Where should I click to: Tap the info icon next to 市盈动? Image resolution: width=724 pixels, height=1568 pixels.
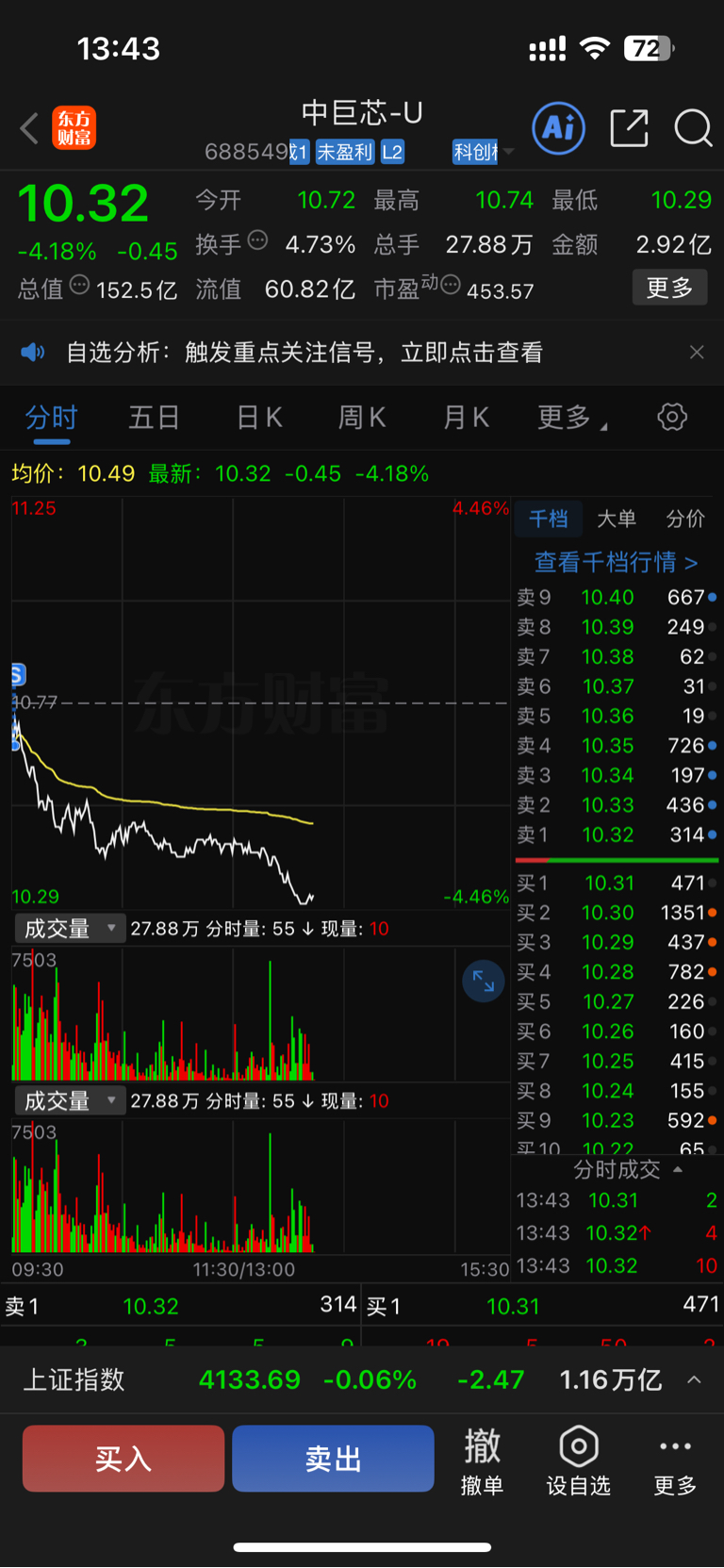[451, 284]
